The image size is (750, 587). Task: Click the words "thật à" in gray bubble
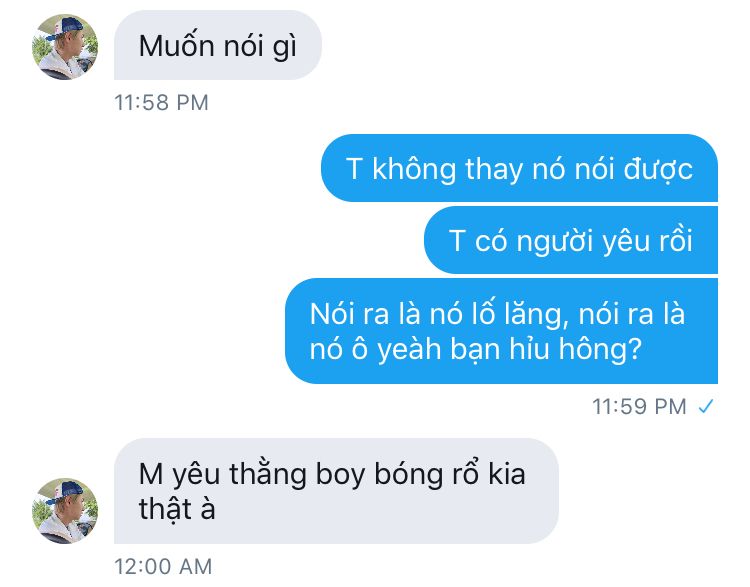coord(177,509)
